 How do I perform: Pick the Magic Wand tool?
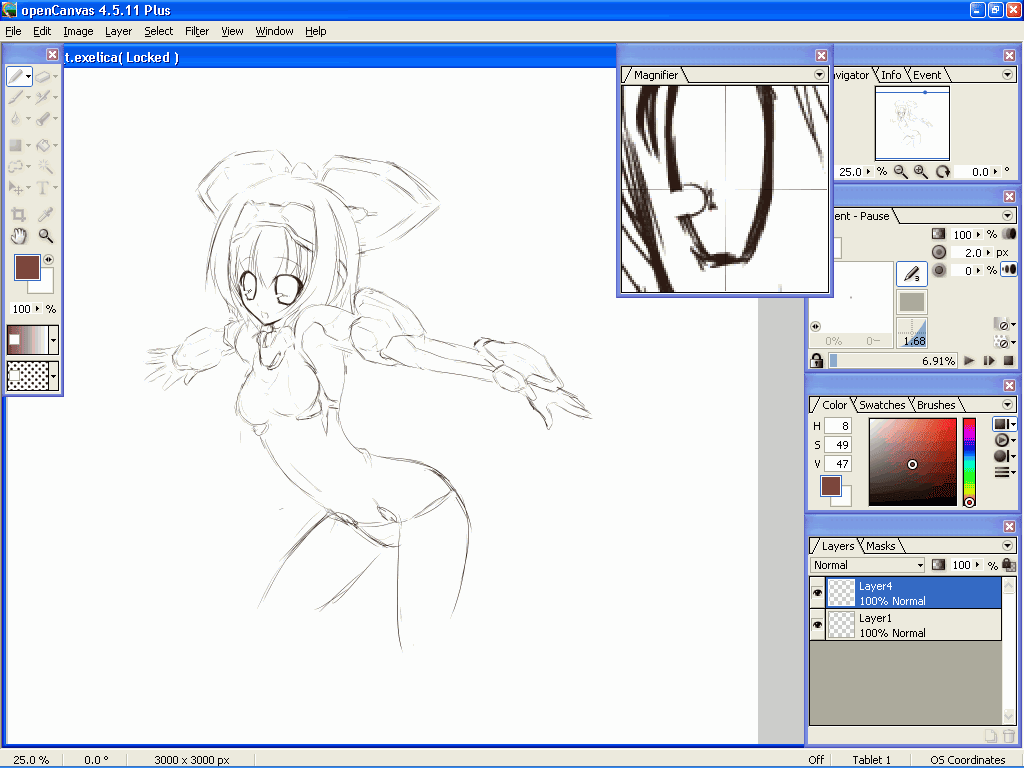coord(44,166)
